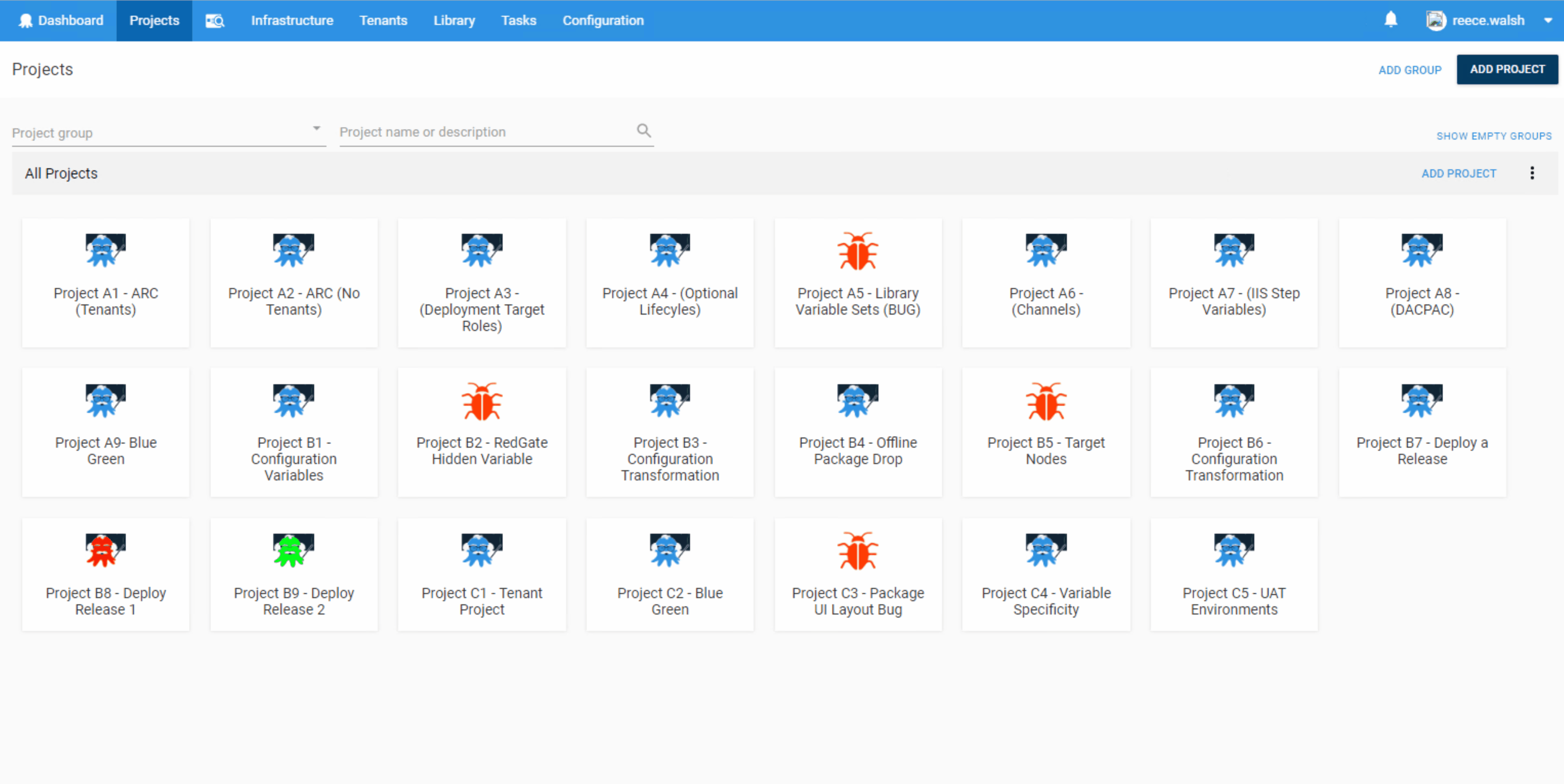
Task: Click the notification bell icon
Action: [x=1390, y=20]
